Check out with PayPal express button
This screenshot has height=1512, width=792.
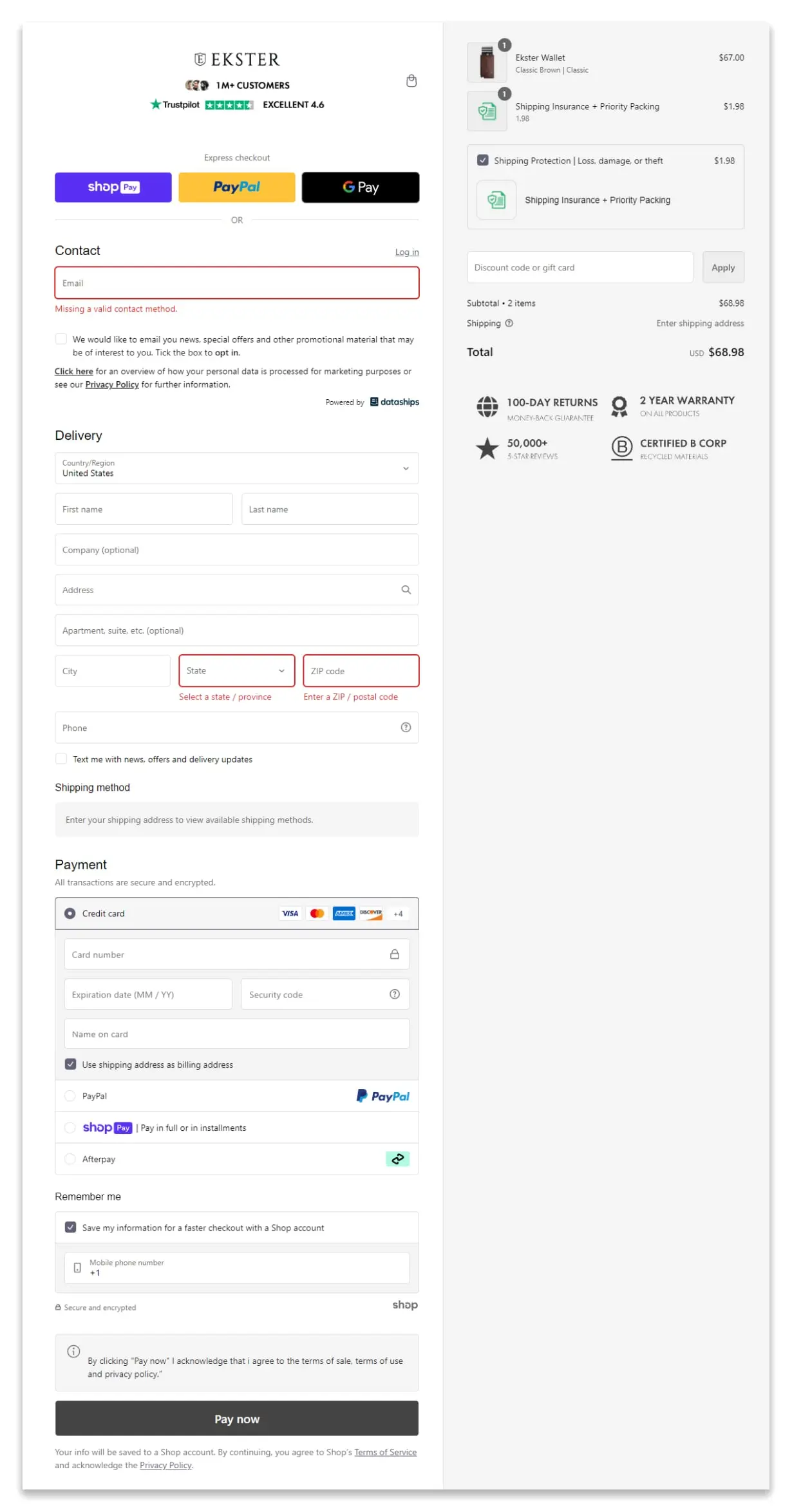pos(237,187)
